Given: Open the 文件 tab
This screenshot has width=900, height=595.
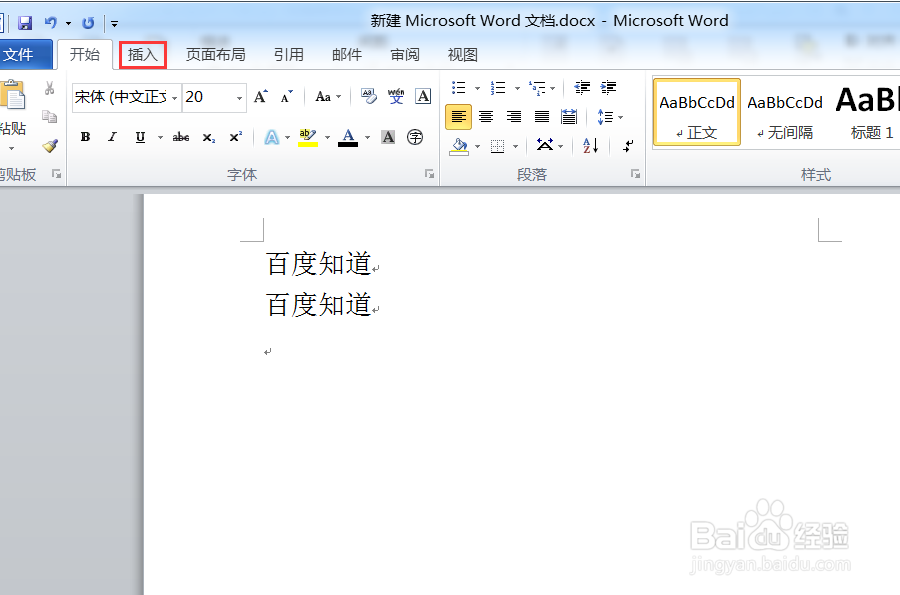Looking at the screenshot, I should pos(18,55).
